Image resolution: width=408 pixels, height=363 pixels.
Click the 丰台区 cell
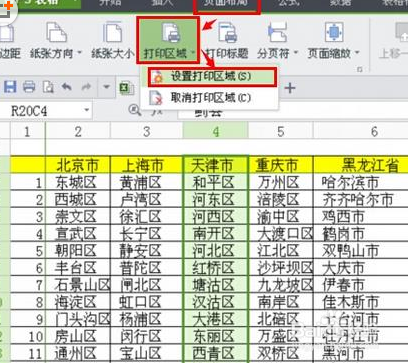pos(78,268)
